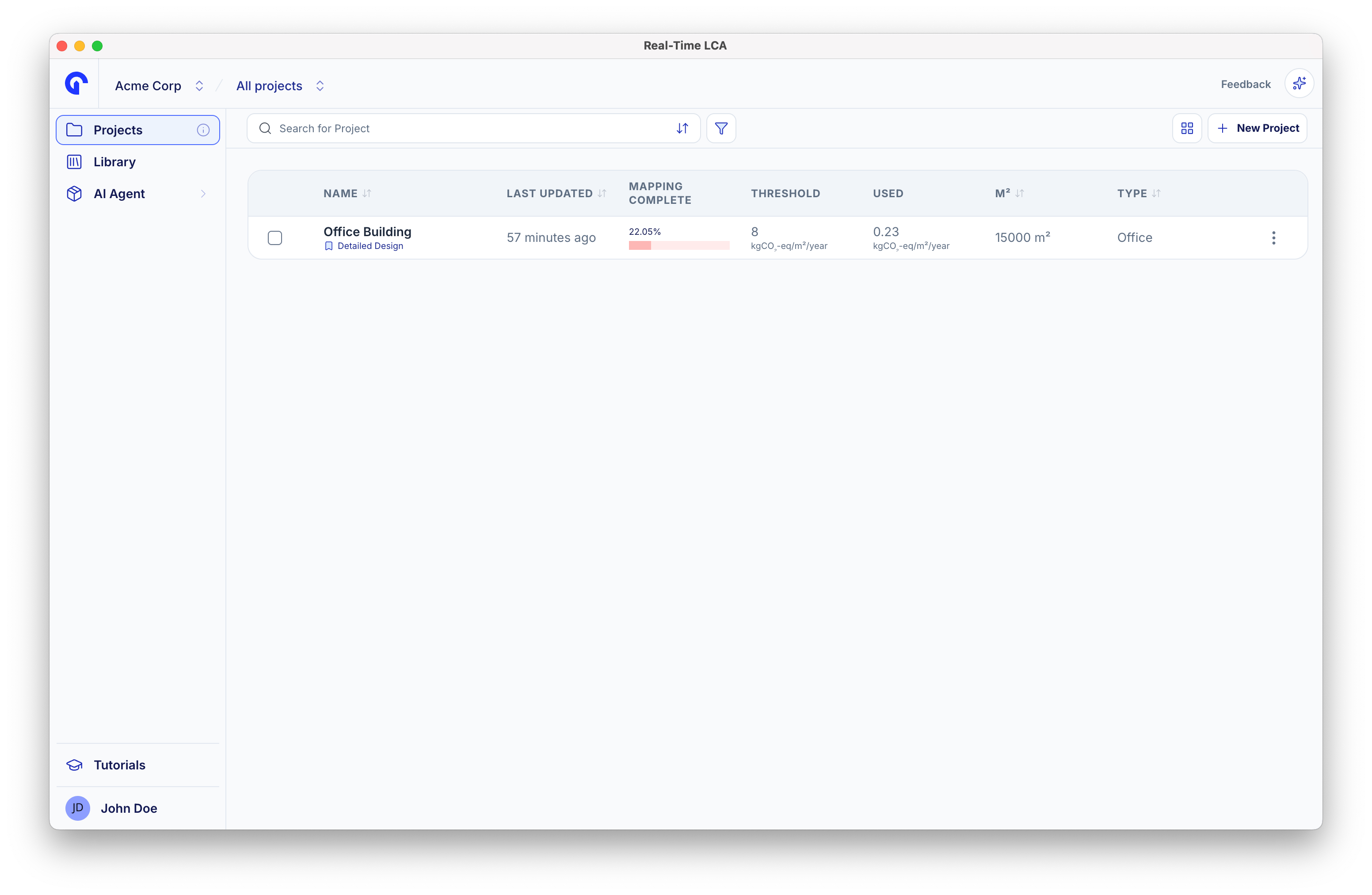
Task: Open the project filter funnel icon
Action: coord(720,128)
